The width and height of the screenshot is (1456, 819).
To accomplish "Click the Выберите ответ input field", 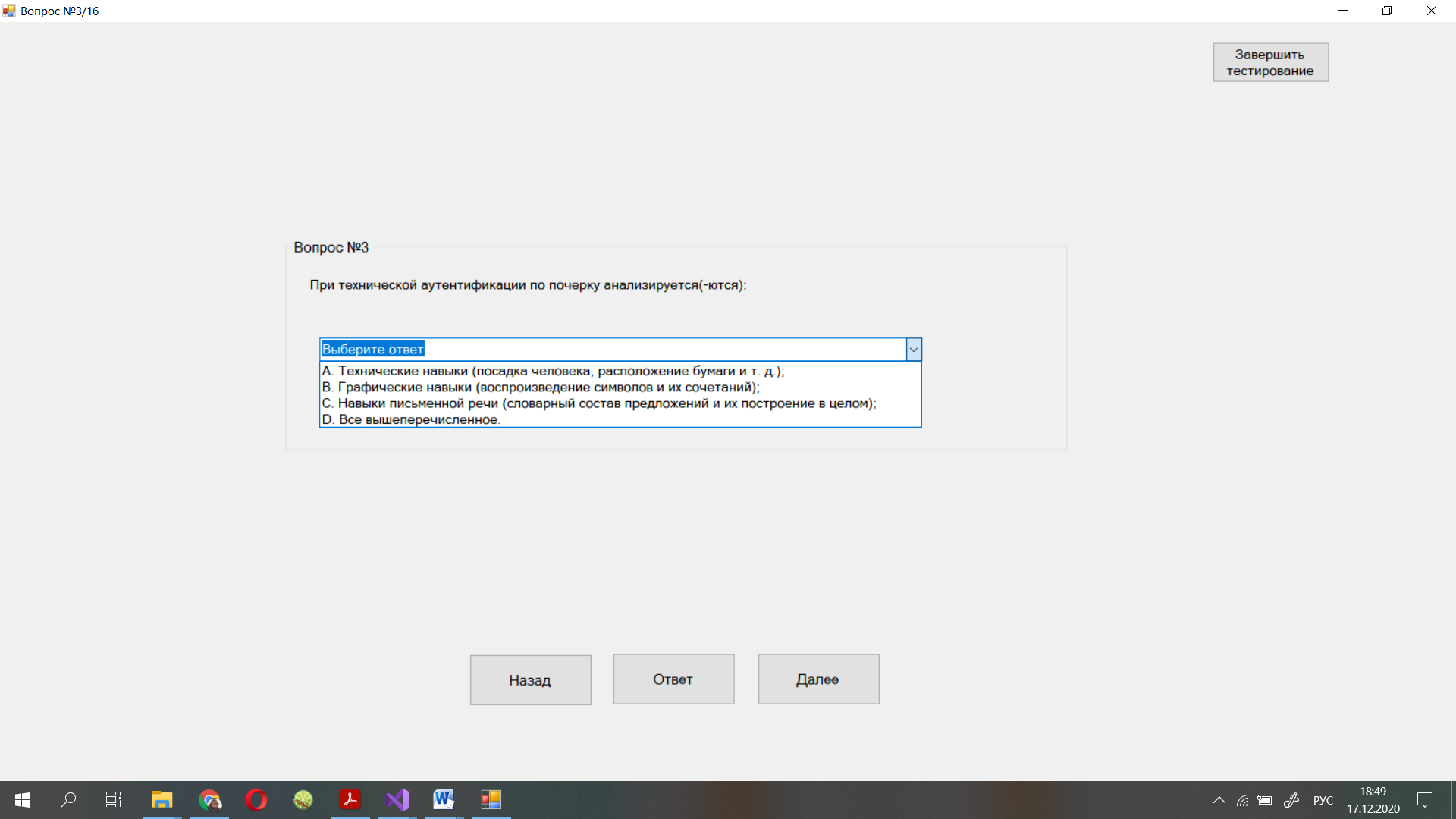I will tap(613, 350).
